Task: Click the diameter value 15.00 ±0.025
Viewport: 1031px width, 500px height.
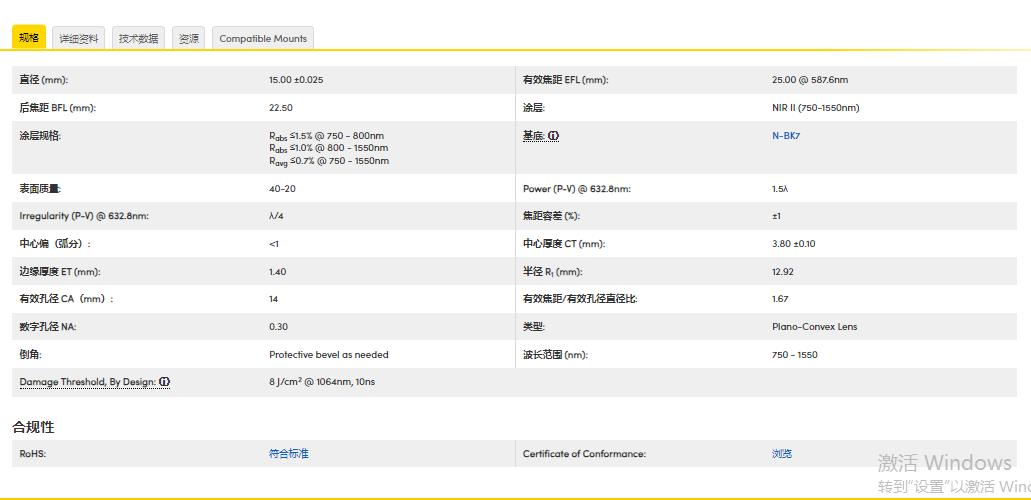Action: (x=296, y=80)
